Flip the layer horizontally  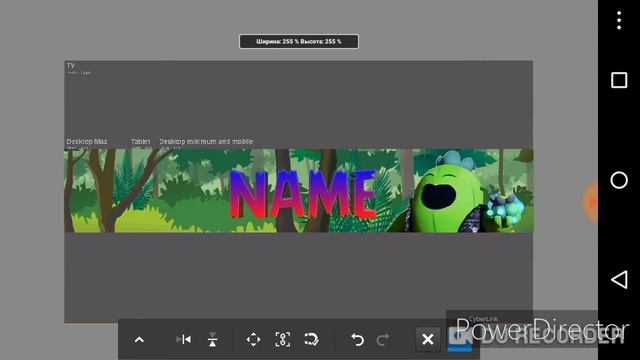click(x=183, y=339)
